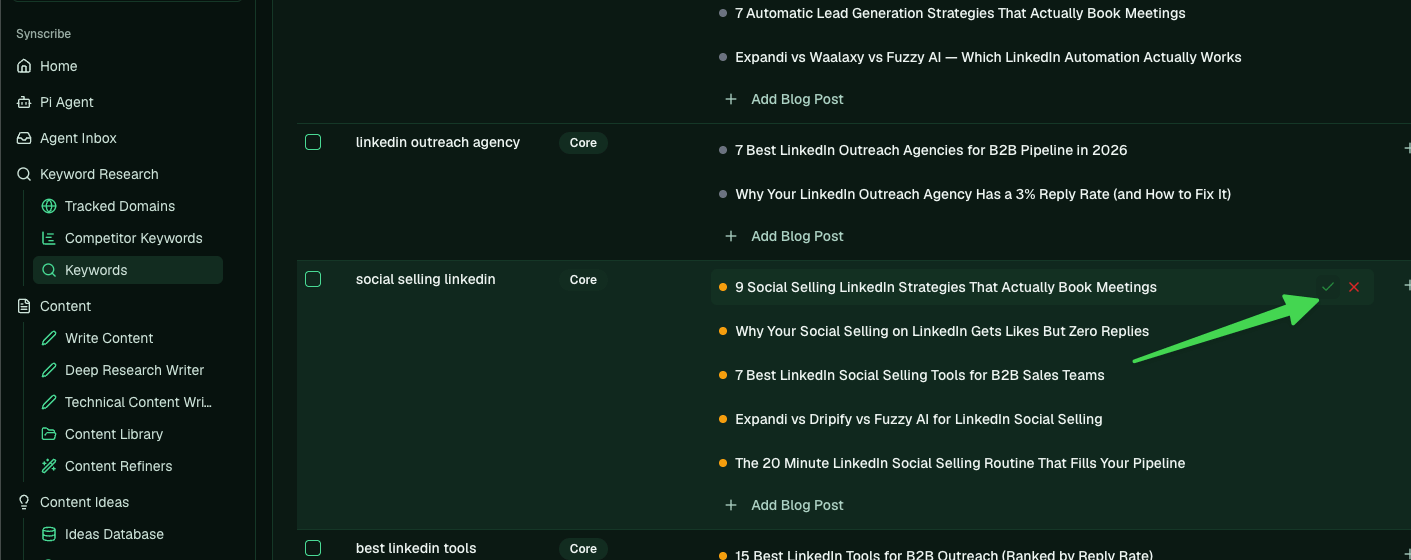The image size is (1411, 560).
Task: Open 9 Social Selling LinkedIn Strategies post
Action: 946,287
